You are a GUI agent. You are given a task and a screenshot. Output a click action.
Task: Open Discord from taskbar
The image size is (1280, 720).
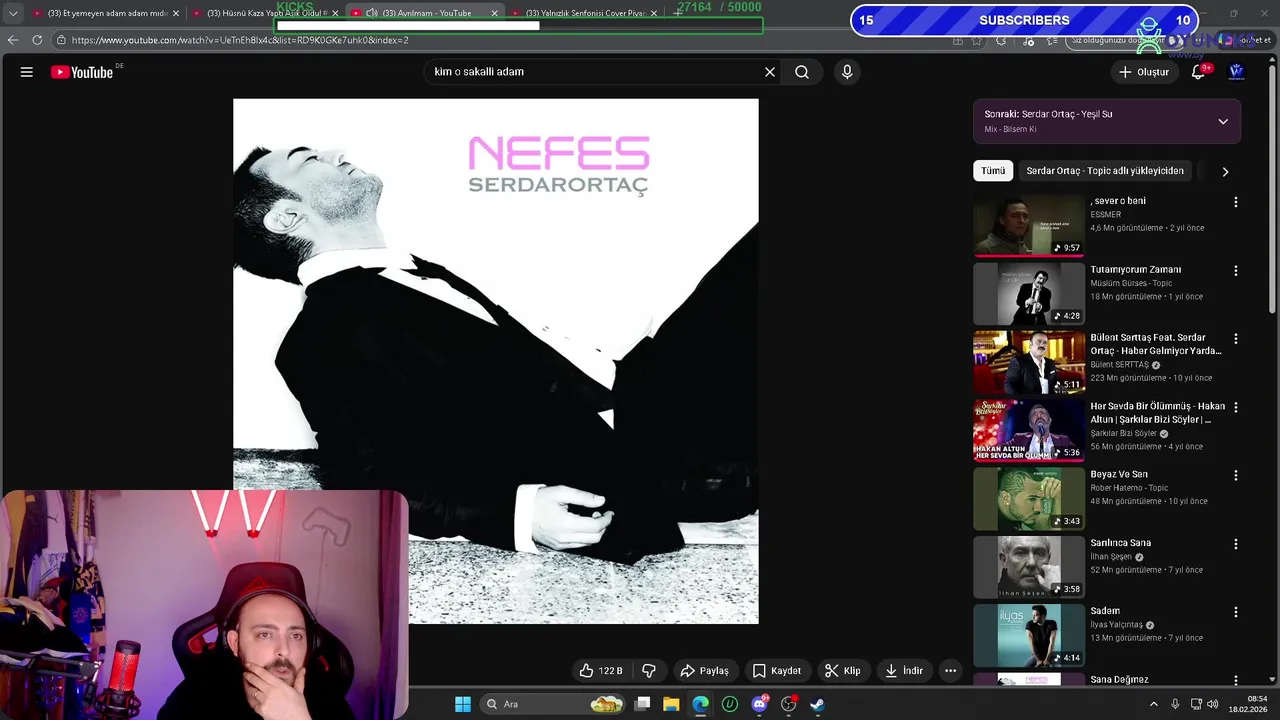(759, 704)
